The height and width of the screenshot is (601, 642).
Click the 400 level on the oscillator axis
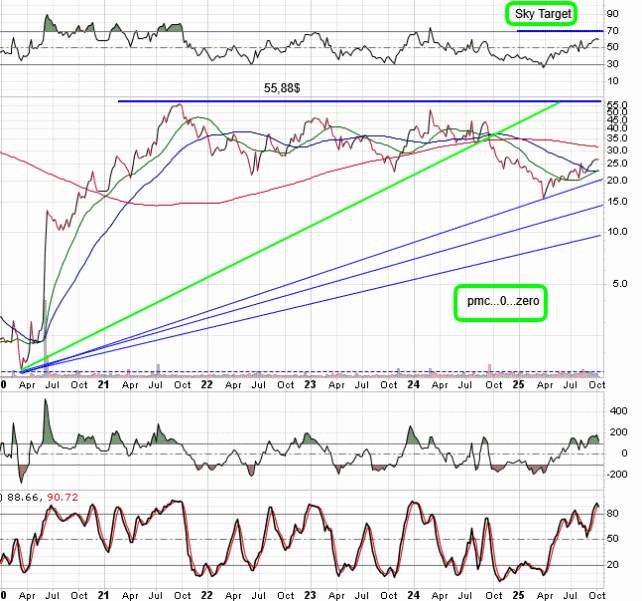(x=620, y=410)
